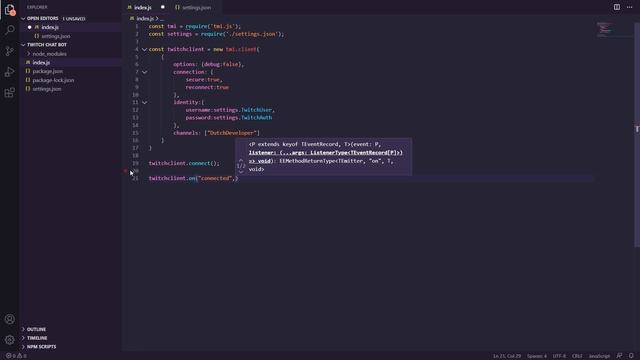This screenshot has height=360, width=640.
Task: Change line endings via CRLF status entry
Action: (x=577, y=356)
